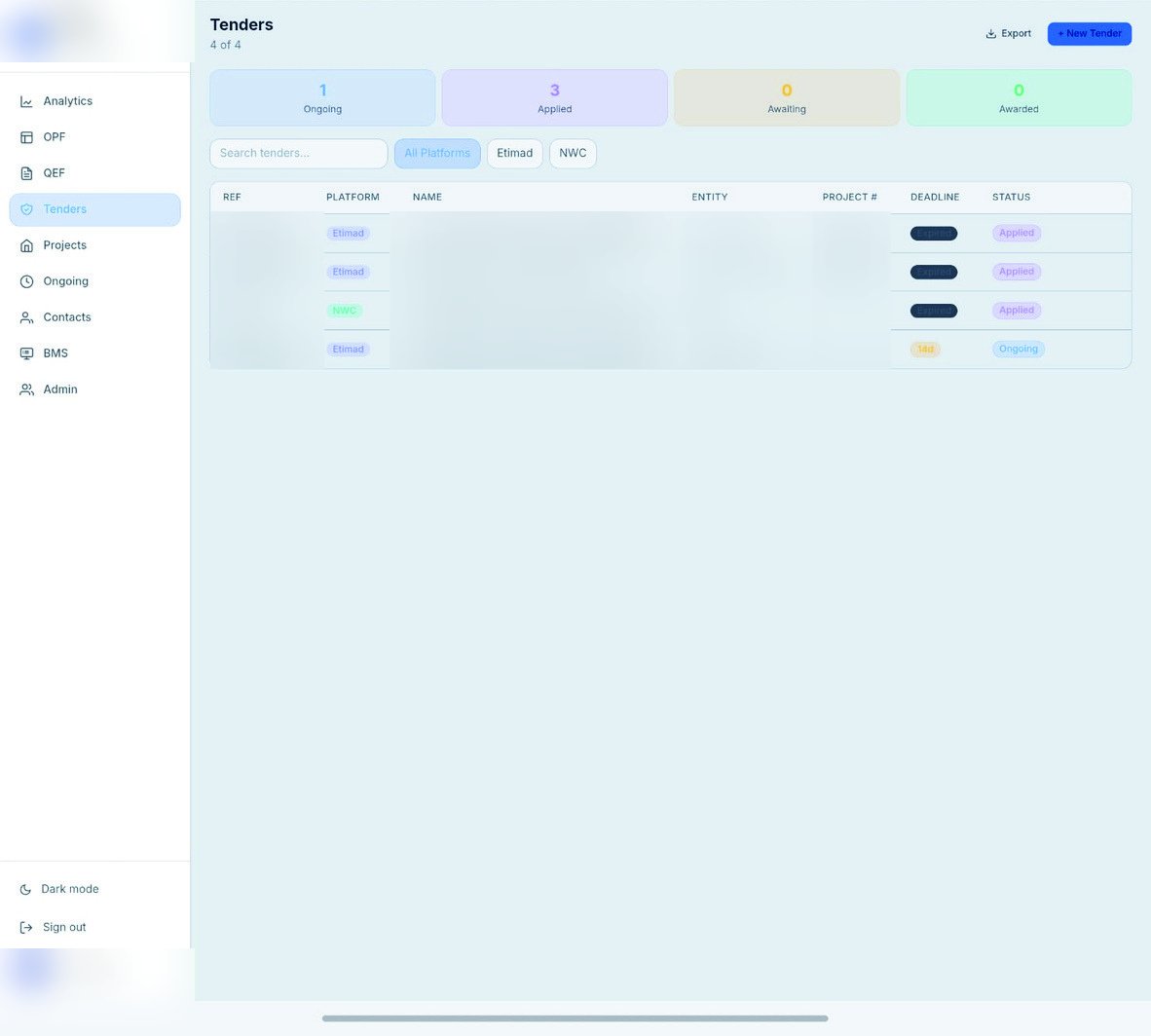Image resolution: width=1151 pixels, height=1036 pixels.
Task: Sort by NAME column header
Action: pyautogui.click(x=427, y=198)
